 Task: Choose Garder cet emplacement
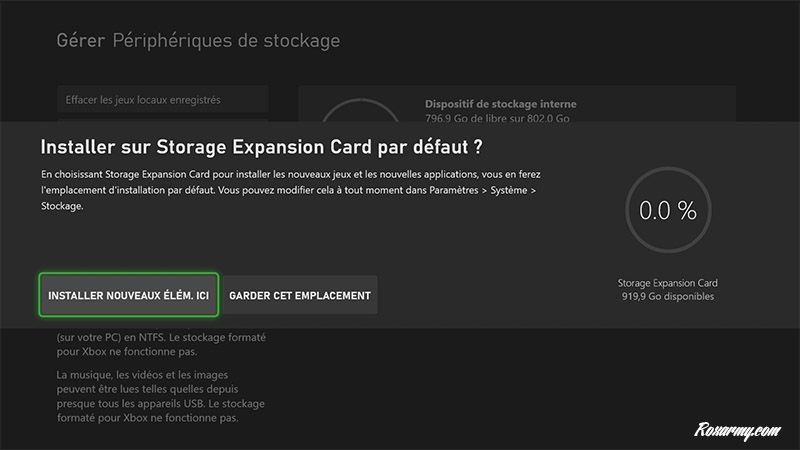300,295
